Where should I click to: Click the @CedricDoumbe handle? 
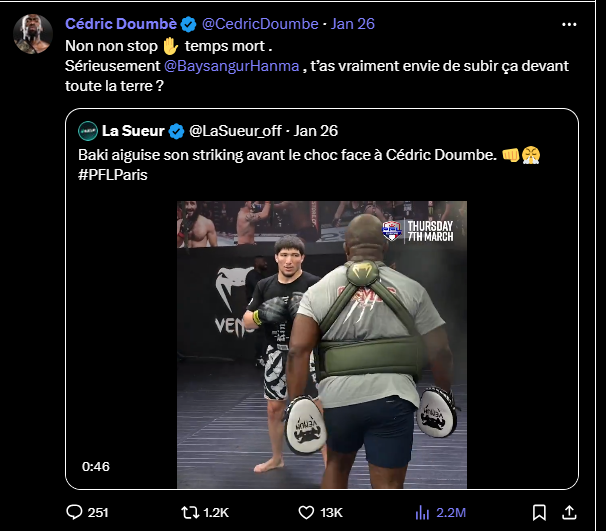coord(259,24)
